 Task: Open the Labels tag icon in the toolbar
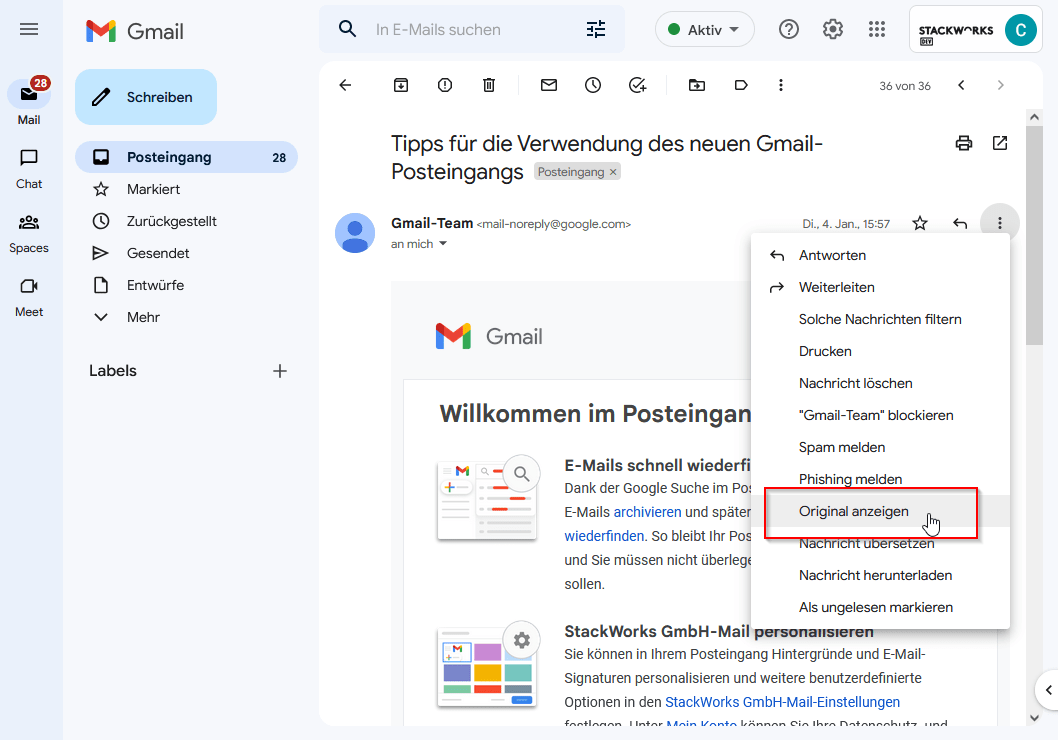[741, 85]
